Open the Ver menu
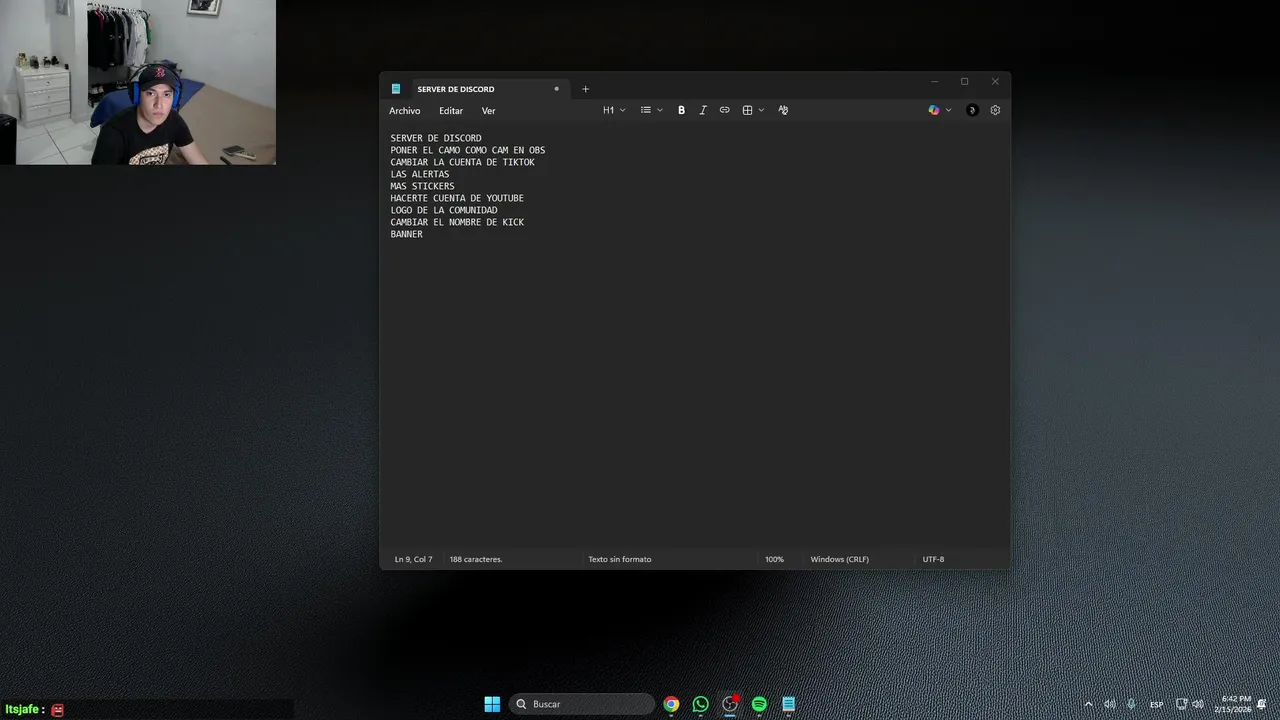Screen dimensions: 1280x720 tap(488, 111)
